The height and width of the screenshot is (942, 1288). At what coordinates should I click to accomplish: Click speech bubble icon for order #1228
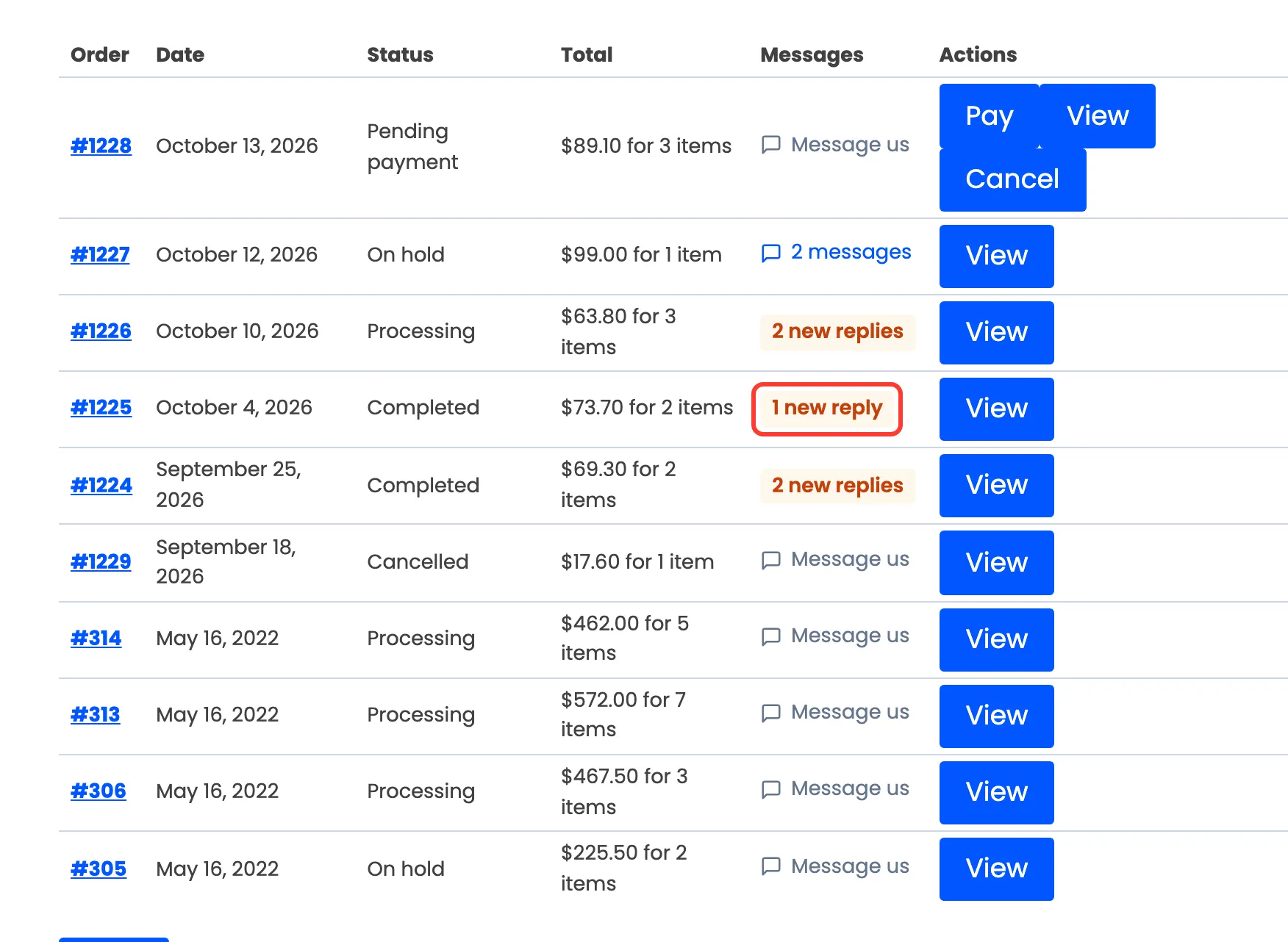pyautogui.click(x=770, y=145)
